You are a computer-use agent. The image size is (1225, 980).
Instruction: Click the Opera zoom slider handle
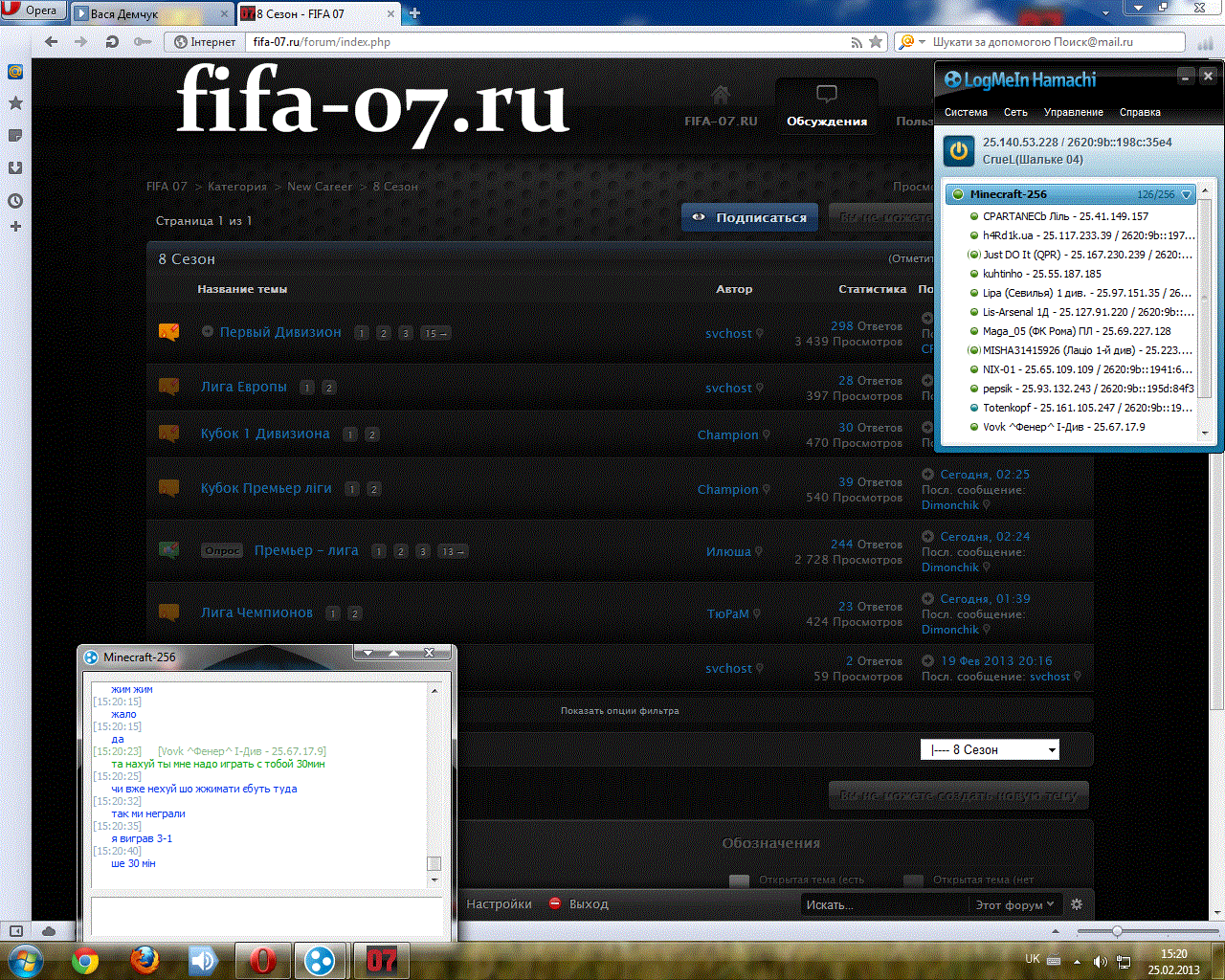coord(1117,931)
